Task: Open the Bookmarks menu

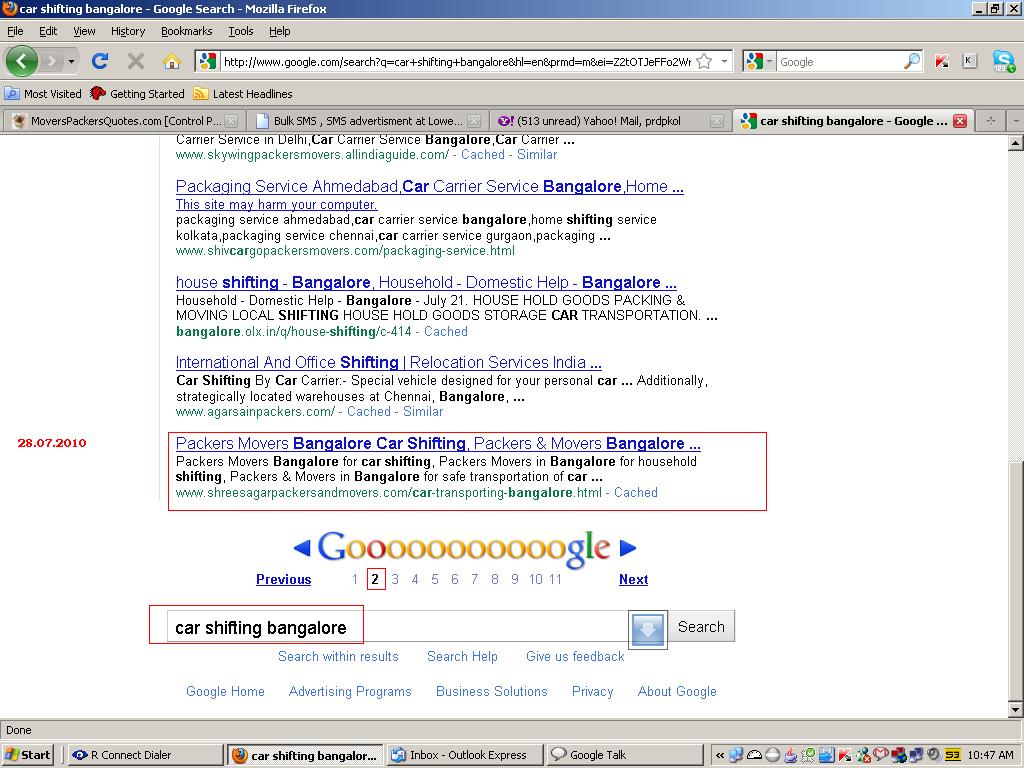Action: 187,31
